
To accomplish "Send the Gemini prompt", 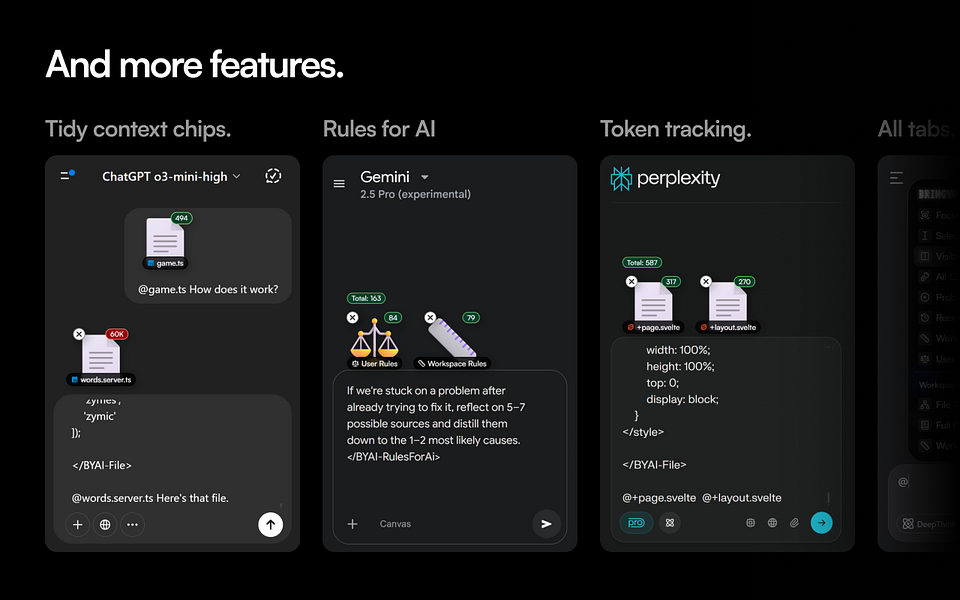I will (x=546, y=524).
